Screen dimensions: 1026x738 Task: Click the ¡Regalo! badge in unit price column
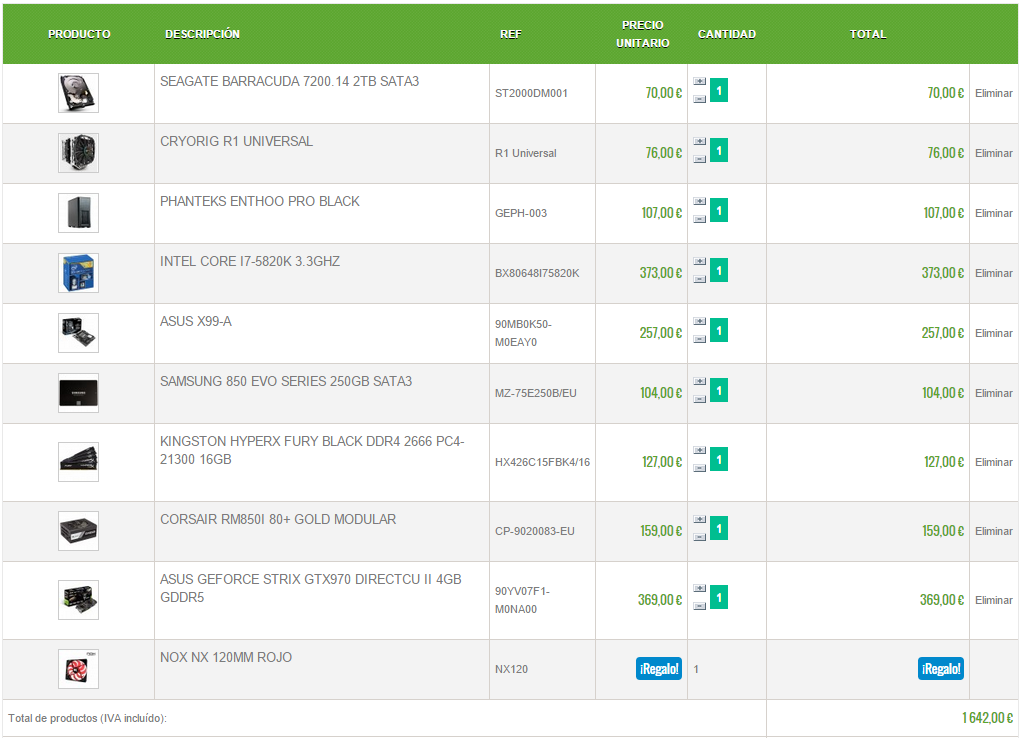pyautogui.click(x=659, y=669)
